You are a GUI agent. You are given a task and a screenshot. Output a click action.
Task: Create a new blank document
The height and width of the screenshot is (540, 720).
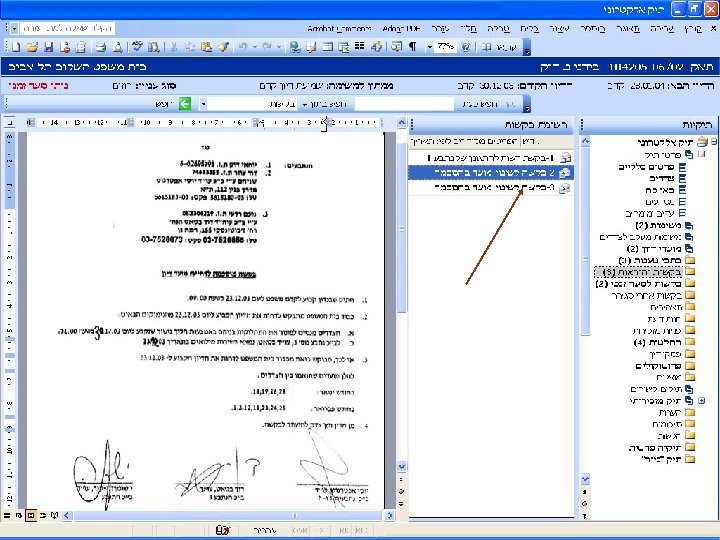pos(16,47)
